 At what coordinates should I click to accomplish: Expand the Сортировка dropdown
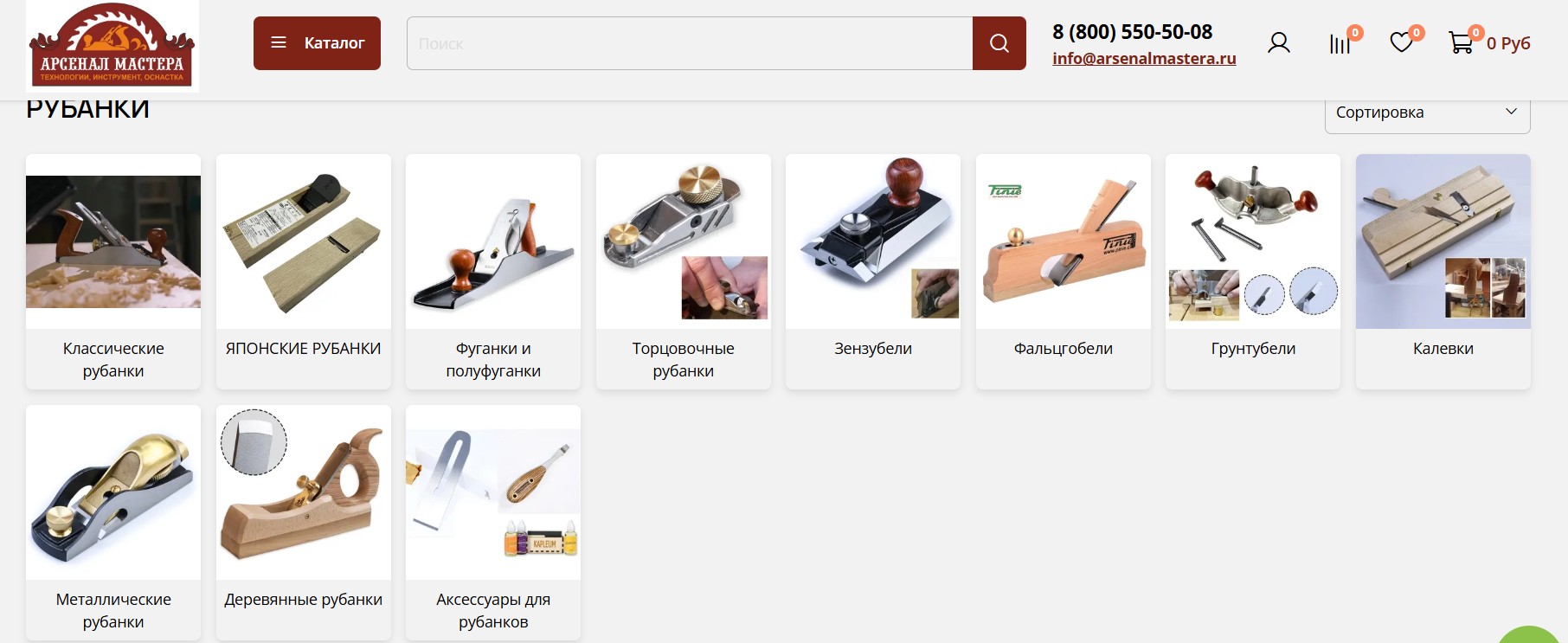tap(1427, 113)
